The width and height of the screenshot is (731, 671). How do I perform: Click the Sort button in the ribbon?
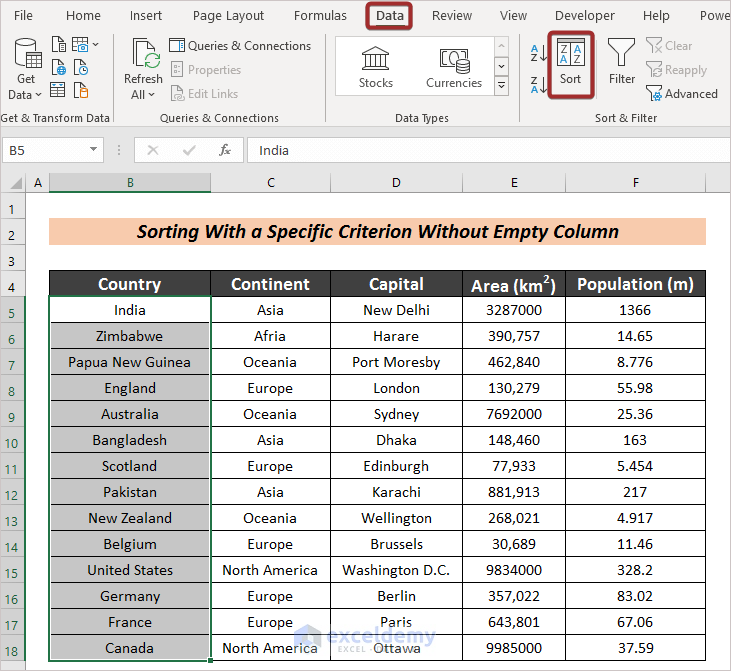pos(570,63)
